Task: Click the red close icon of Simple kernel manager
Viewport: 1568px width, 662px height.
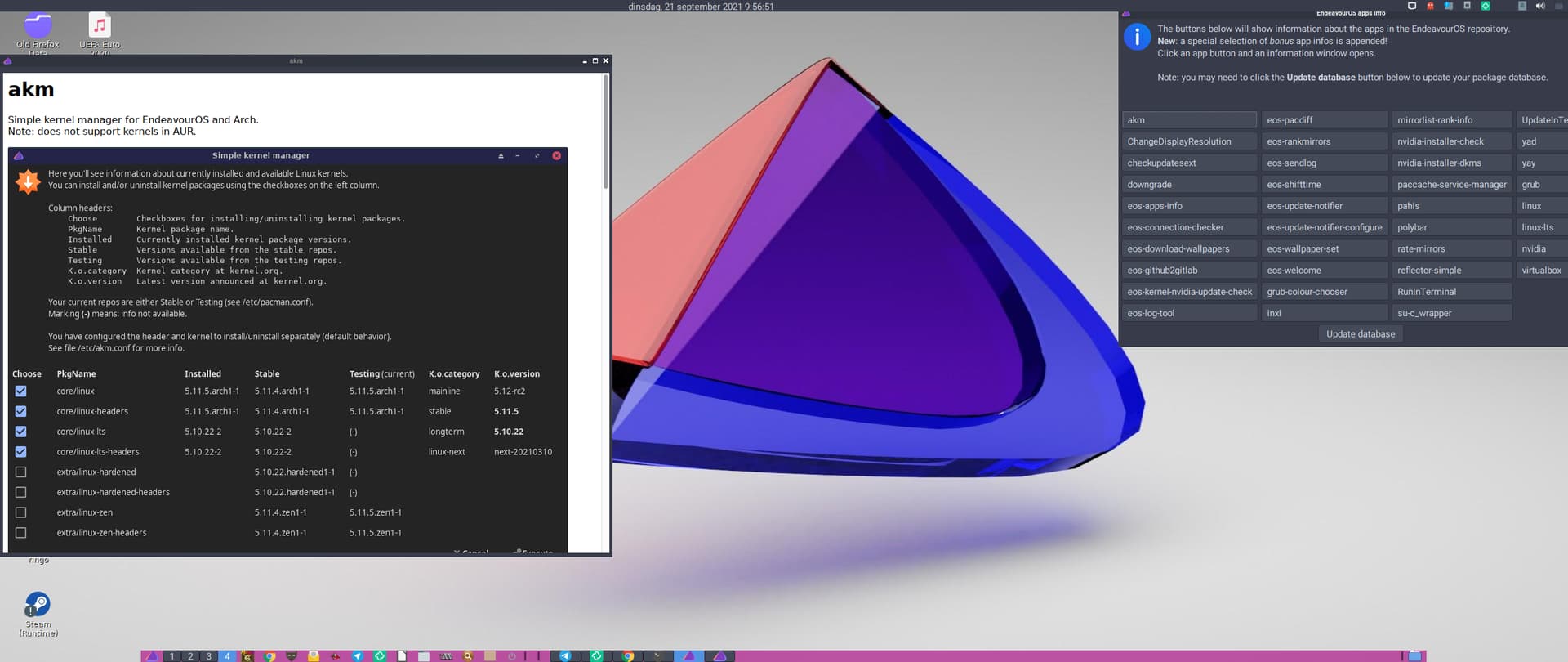Action: point(556,155)
